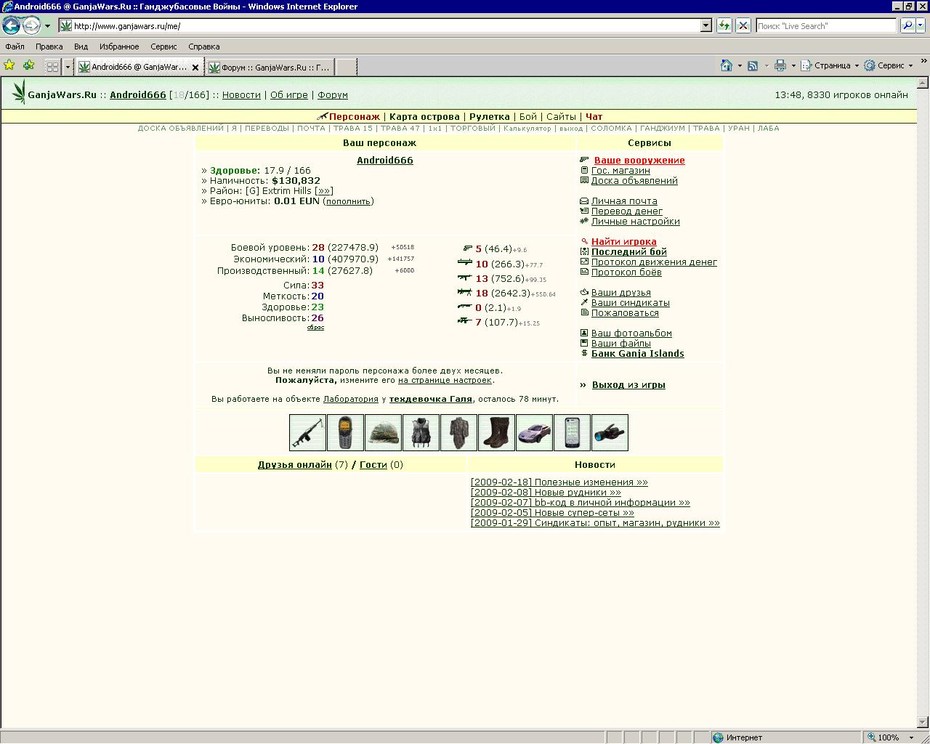Open the Банк Ganja Islands link
930x744 pixels.
[638, 354]
